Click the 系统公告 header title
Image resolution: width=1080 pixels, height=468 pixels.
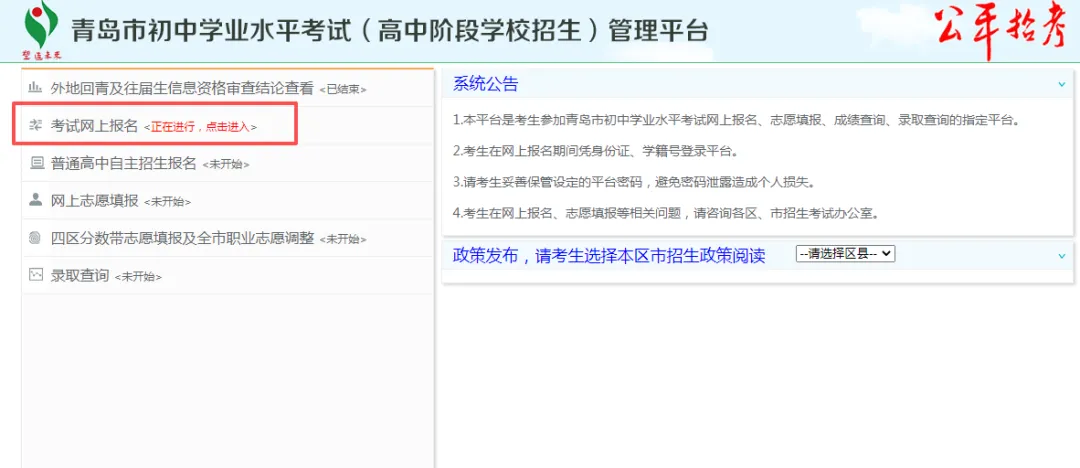pos(486,84)
